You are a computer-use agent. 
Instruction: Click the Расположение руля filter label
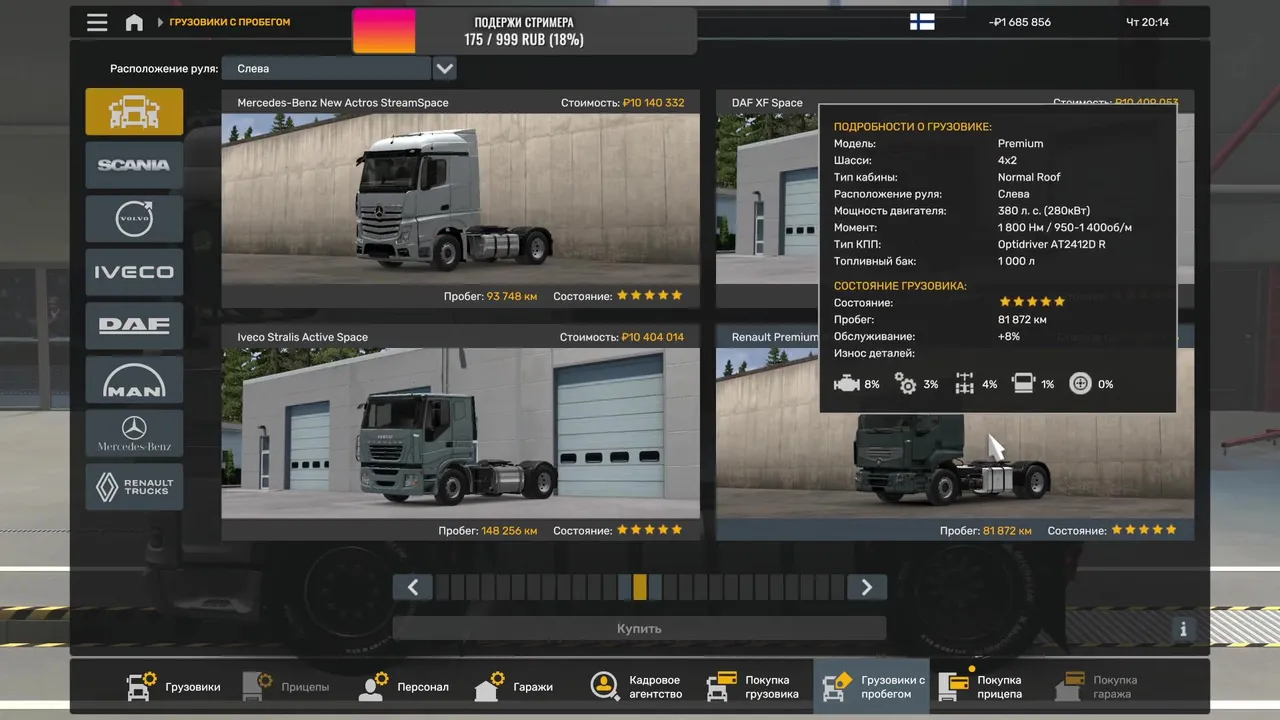[164, 69]
